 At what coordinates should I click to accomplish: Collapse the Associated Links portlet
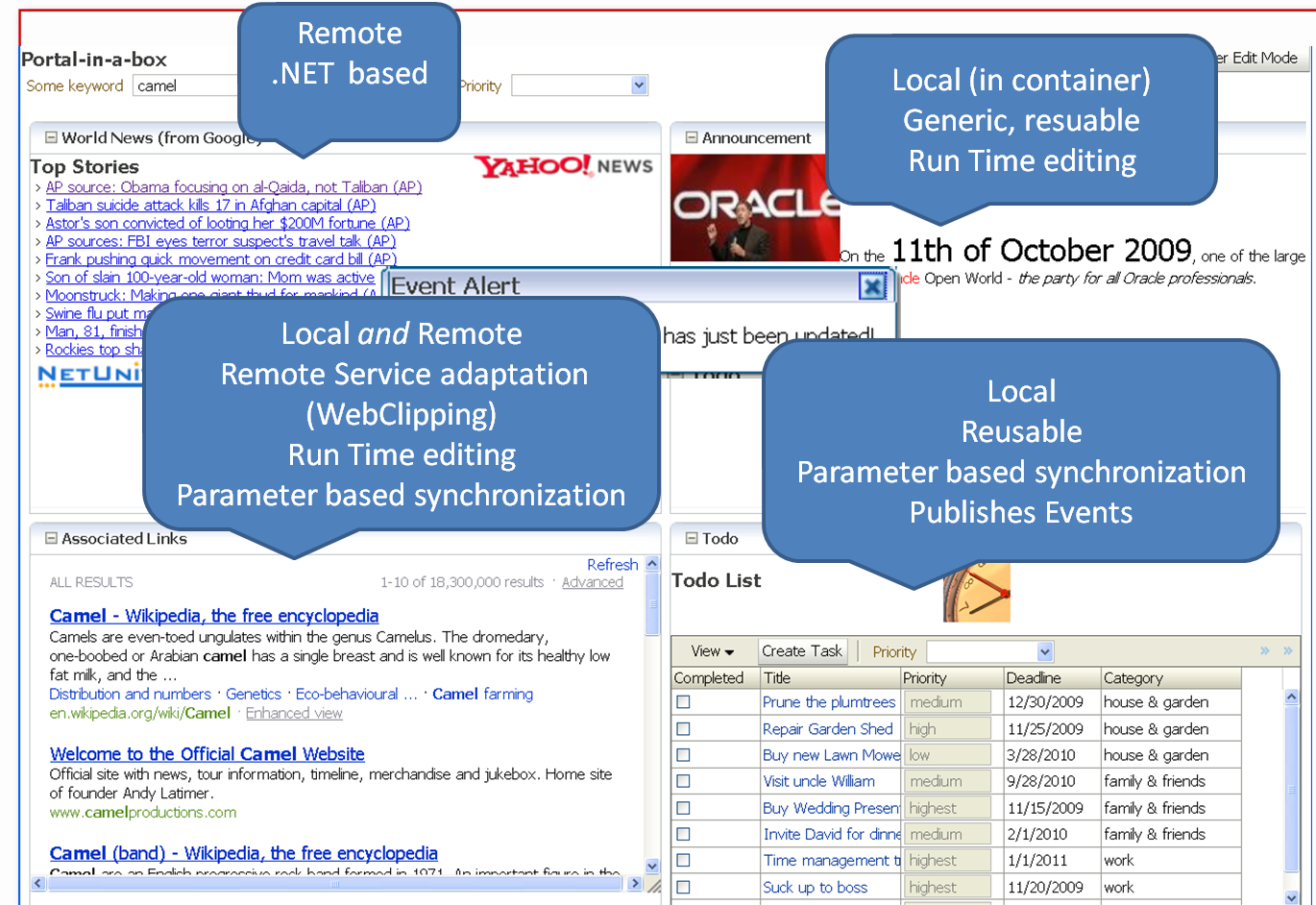52,539
